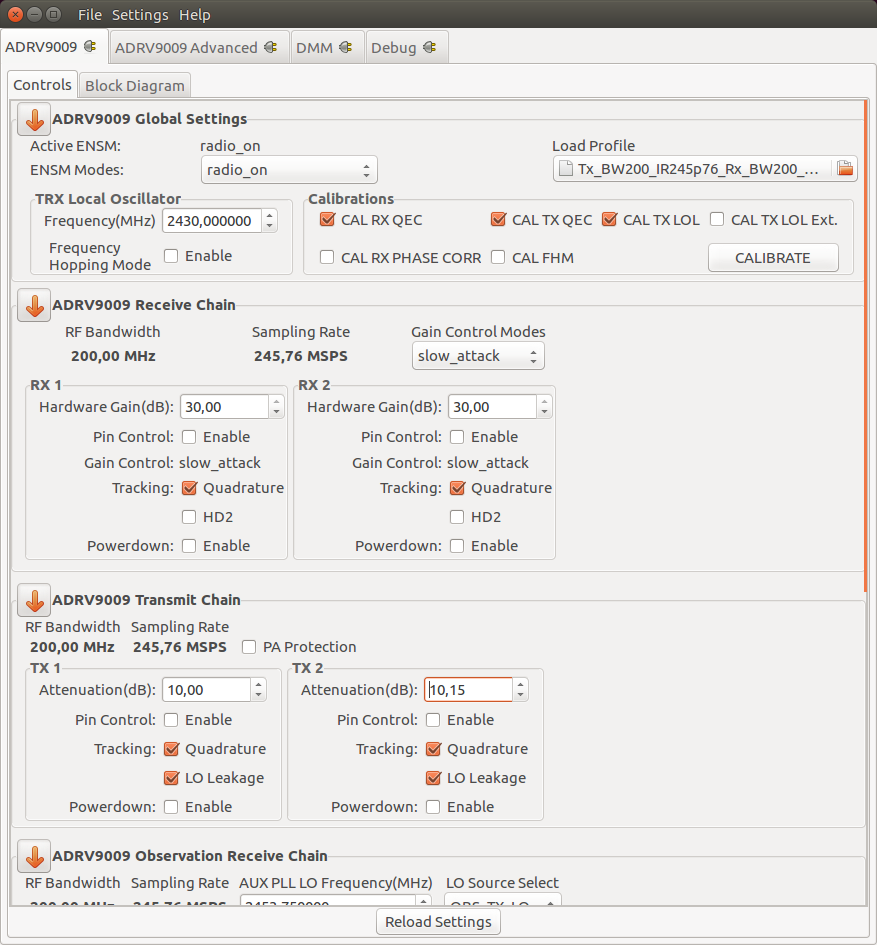Click the document icon in Load Profile field
The image size is (877, 945).
click(564, 169)
